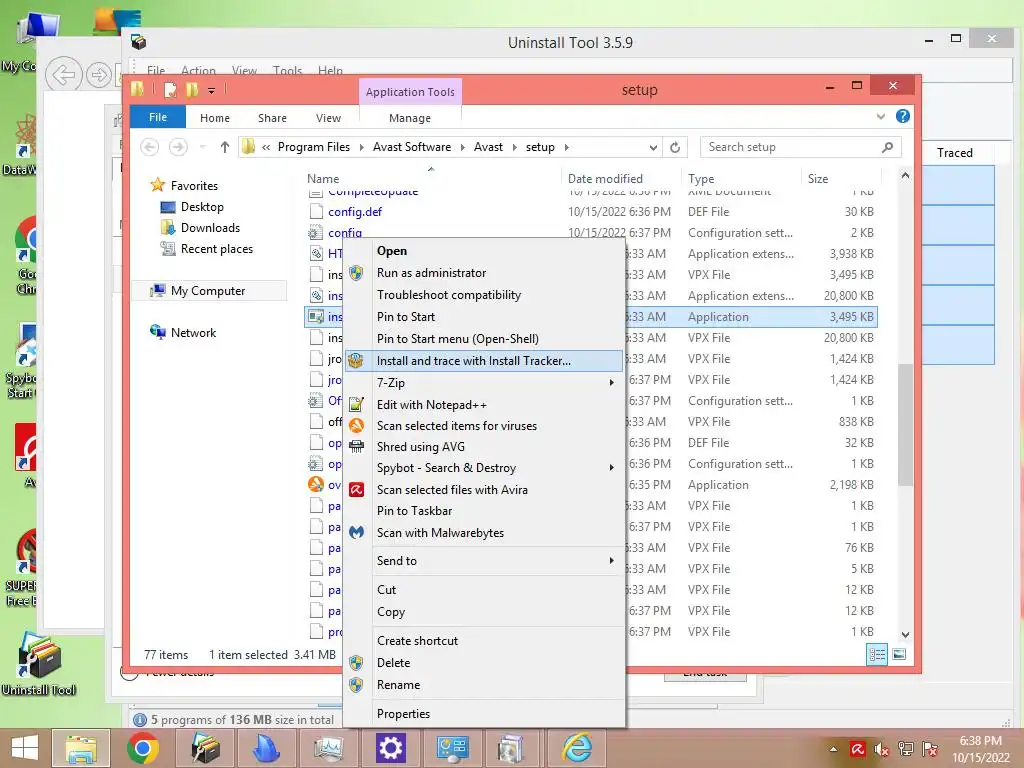Select the config.def file

point(355,212)
